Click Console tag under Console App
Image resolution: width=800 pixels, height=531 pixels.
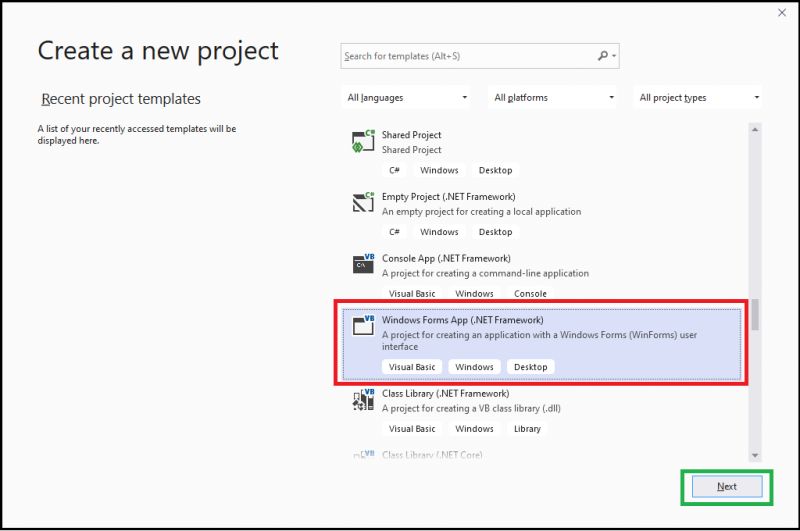[530, 294]
